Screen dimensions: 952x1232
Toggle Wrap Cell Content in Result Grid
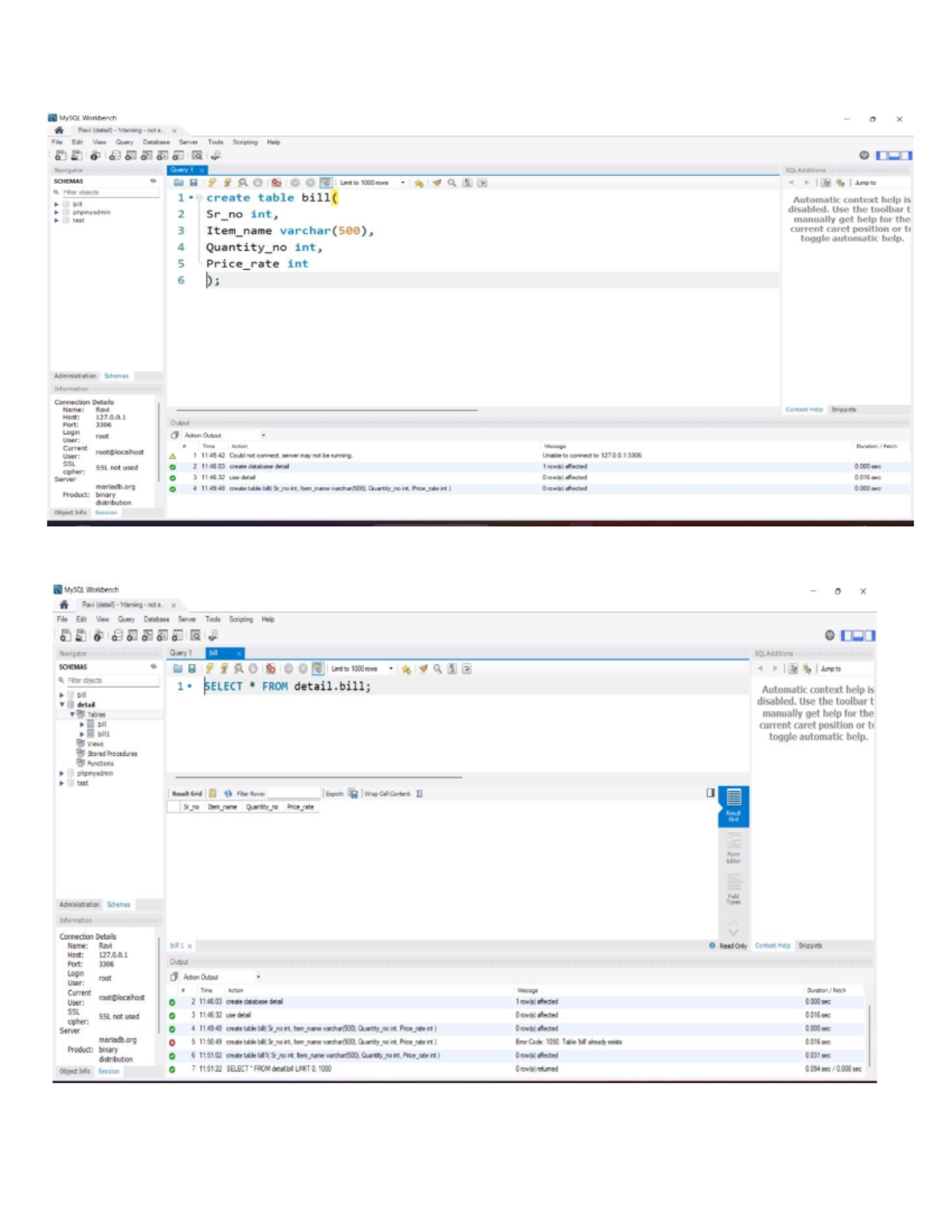420,793
